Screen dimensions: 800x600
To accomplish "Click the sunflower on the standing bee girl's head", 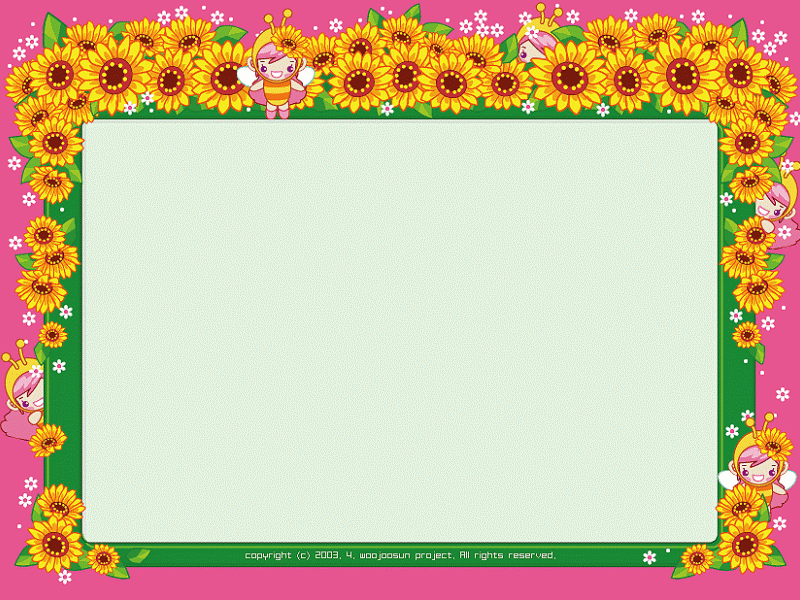I will pos(288,39).
